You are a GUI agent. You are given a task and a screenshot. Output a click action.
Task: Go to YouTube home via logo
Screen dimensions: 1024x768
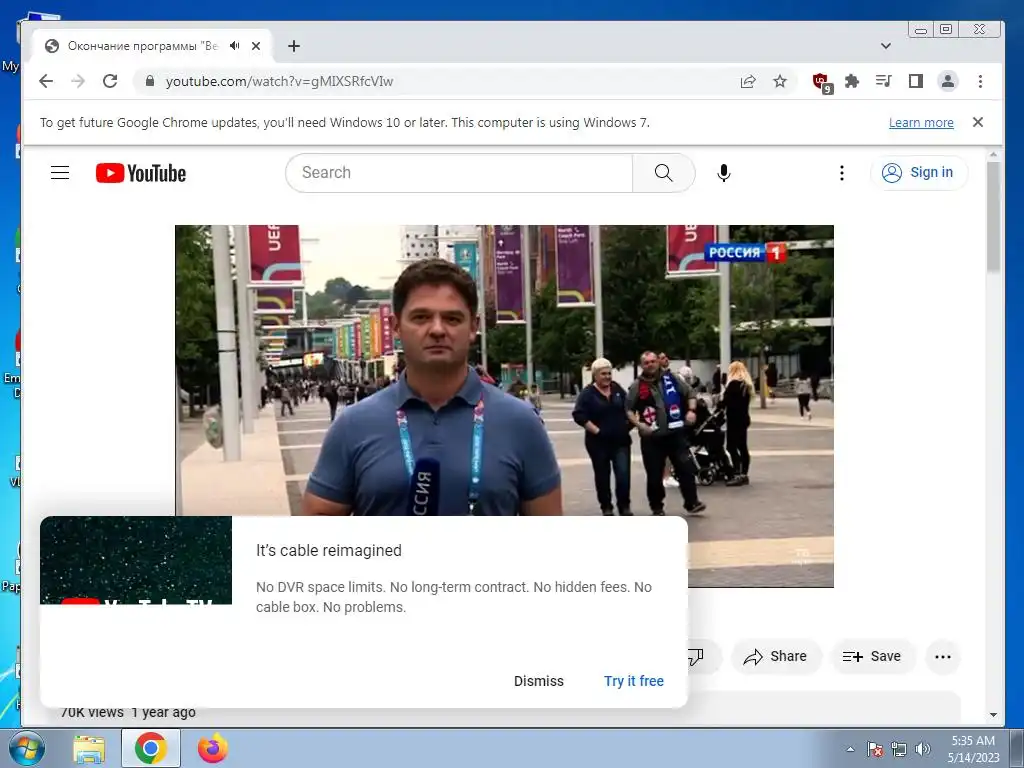point(141,173)
